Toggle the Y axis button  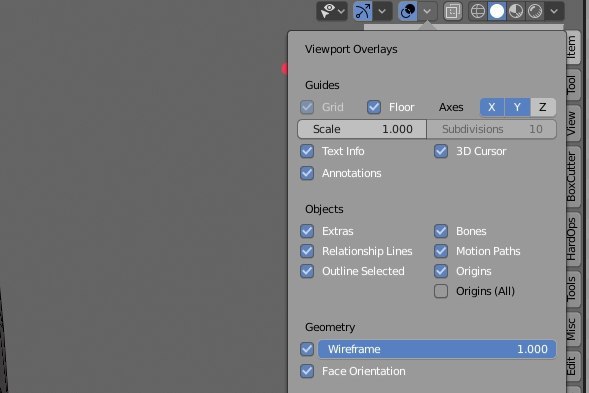tap(518, 107)
